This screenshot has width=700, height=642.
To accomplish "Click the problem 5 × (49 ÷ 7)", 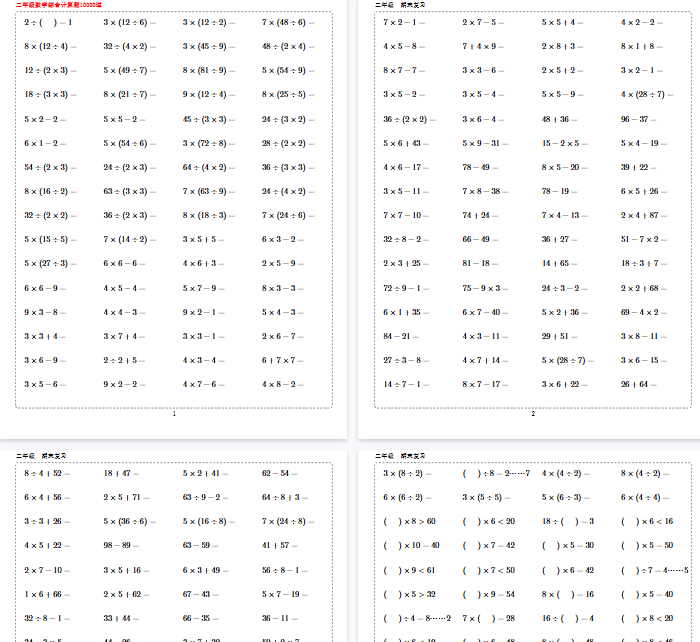I will (129, 70).
